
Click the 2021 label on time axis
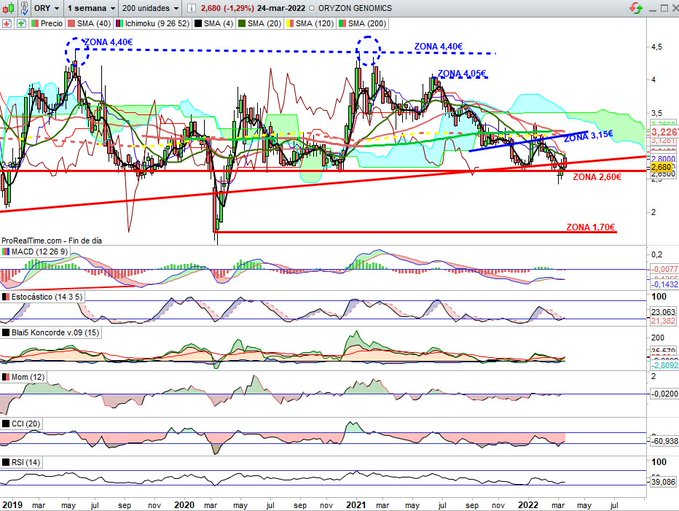click(356, 505)
